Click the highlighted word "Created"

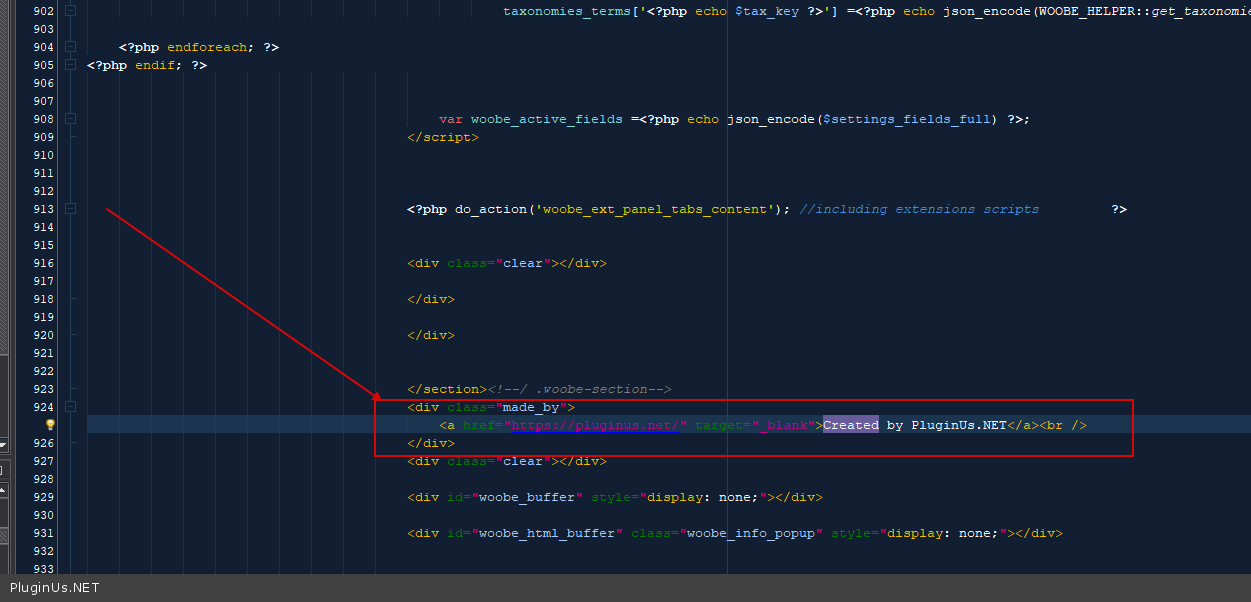coord(850,425)
